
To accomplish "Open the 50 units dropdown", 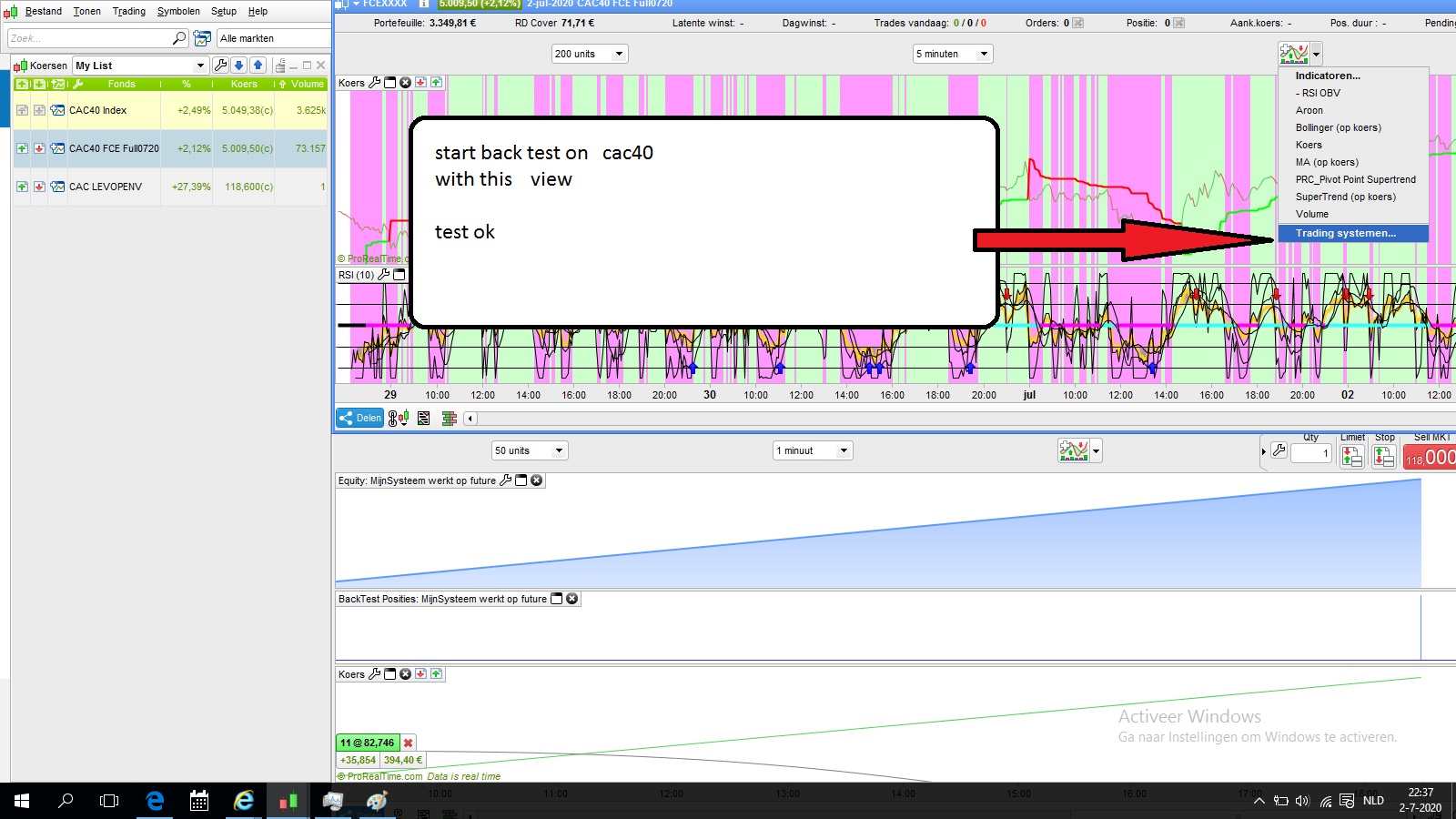I will click(x=530, y=450).
